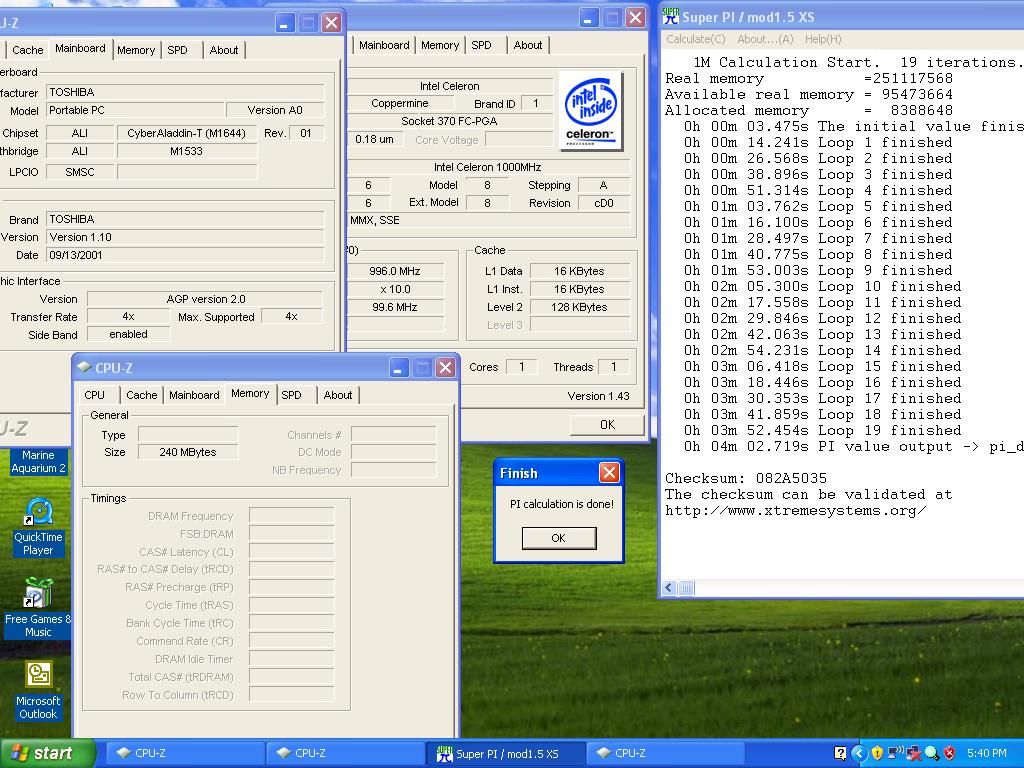Viewport: 1024px width, 768px height.
Task: Open About tab in top-left CPU-Z window
Action: pos(223,50)
